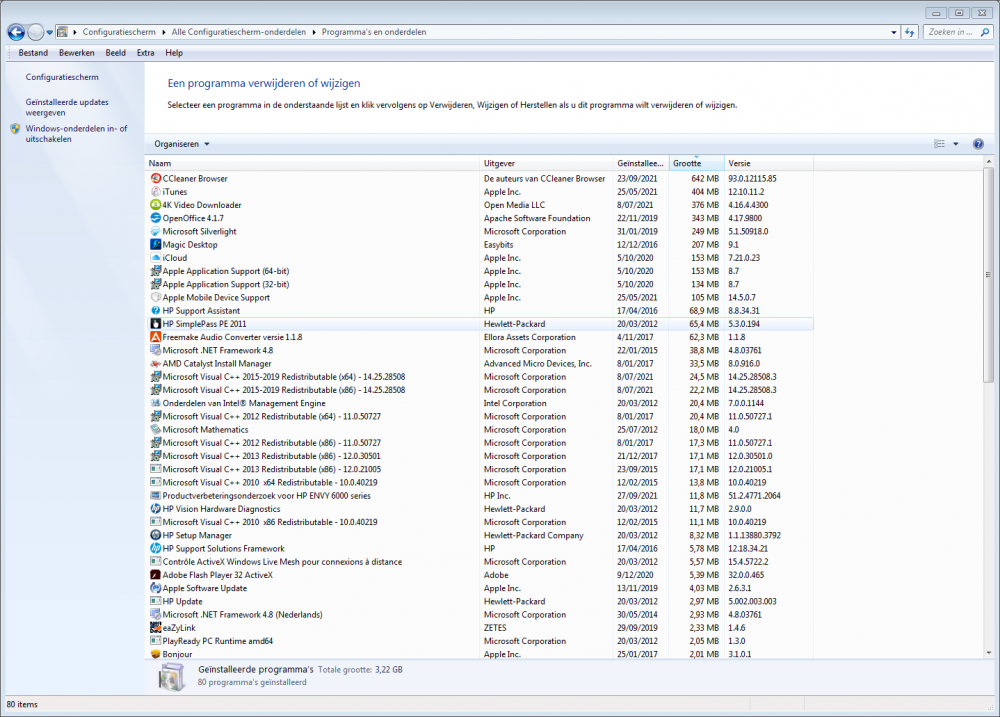Go to the Configuratiescherm home link
Image resolution: width=1000 pixels, height=717 pixels.
pos(62,77)
